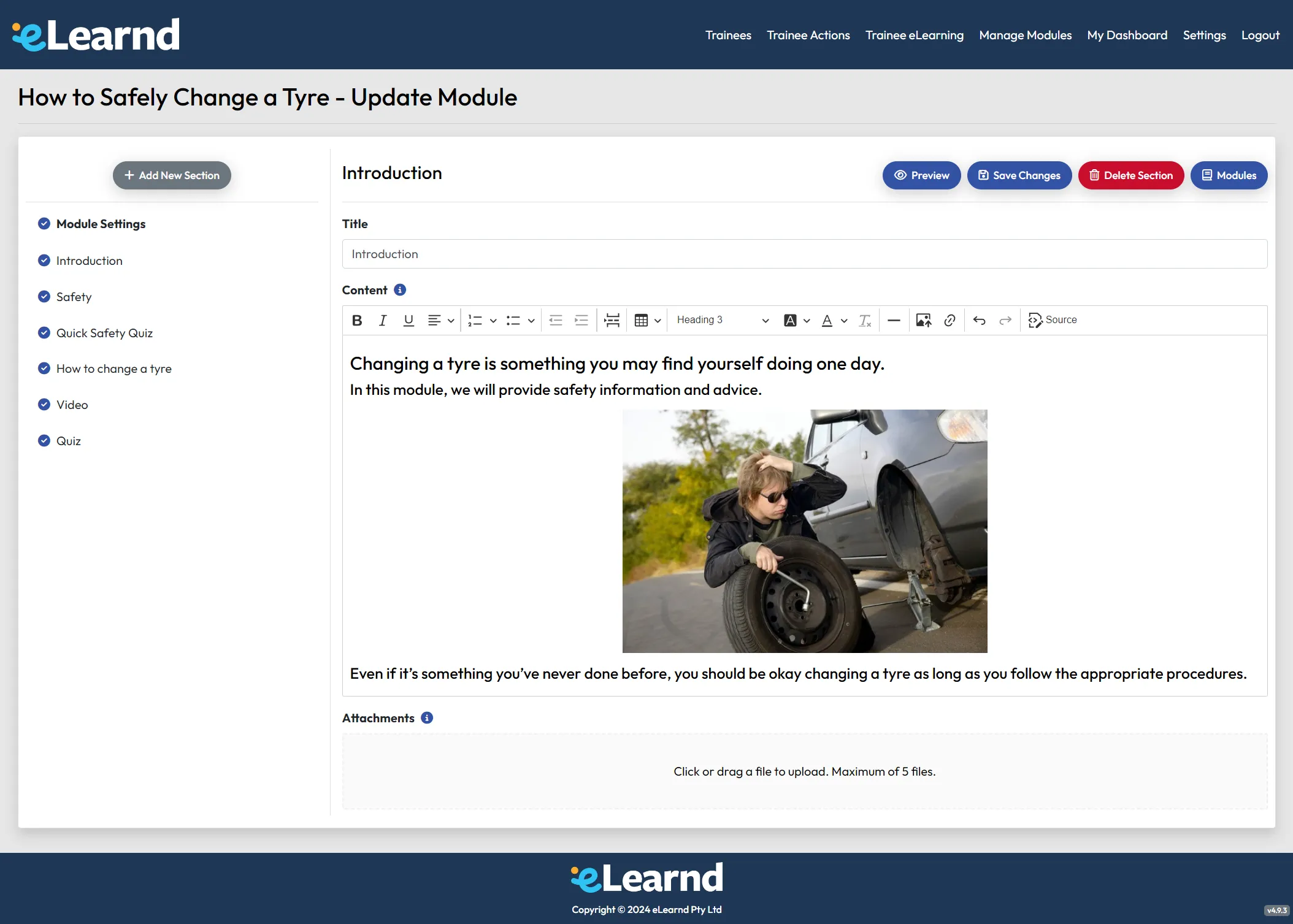Expand numbered list style options arrow
The image size is (1293, 924).
point(493,320)
